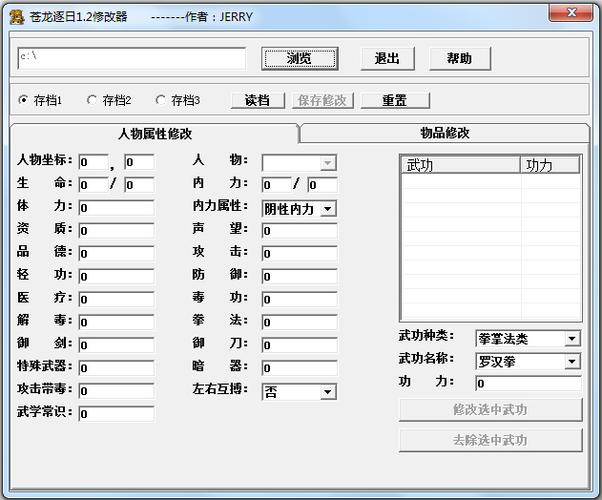Click the 功力 column header in list

[x=550, y=165]
